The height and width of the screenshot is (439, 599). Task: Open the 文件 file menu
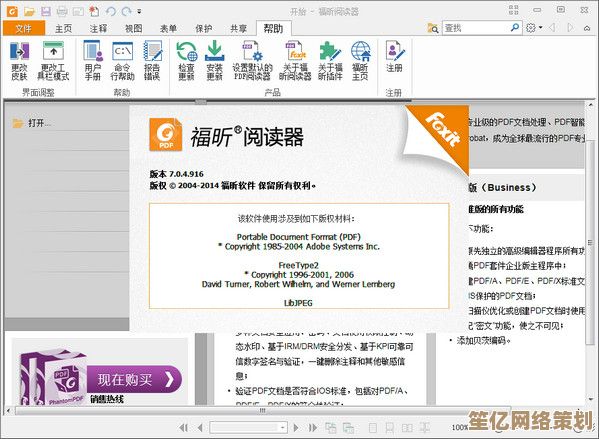tap(23, 28)
